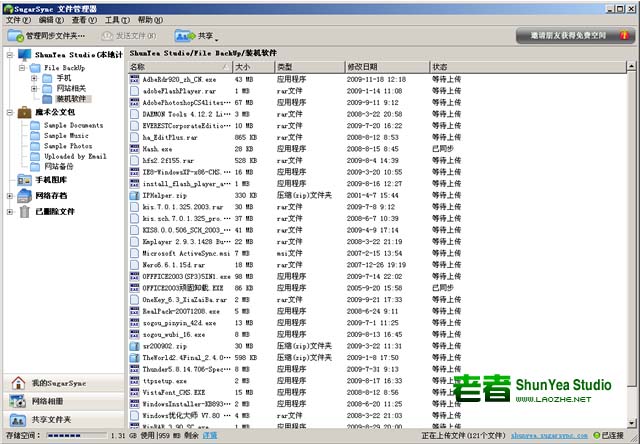Open 网络相册 panel icon

click(x=18, y=401)
